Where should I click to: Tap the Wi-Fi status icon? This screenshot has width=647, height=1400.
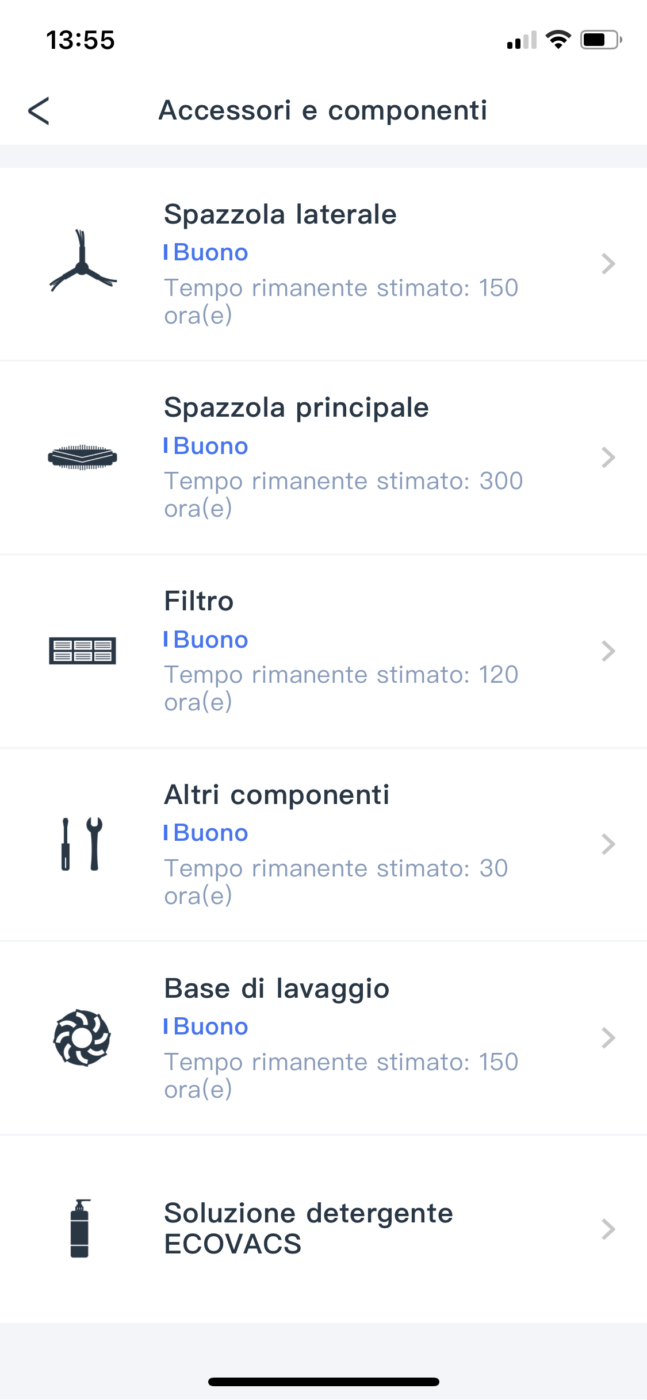[x=558, y=40]
